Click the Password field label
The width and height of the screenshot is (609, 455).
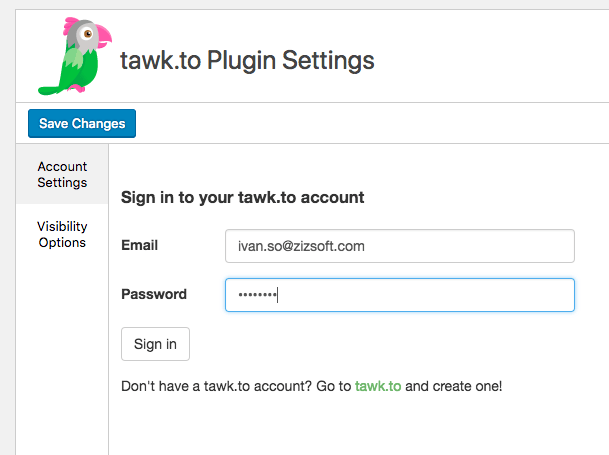tap(154, 294)
